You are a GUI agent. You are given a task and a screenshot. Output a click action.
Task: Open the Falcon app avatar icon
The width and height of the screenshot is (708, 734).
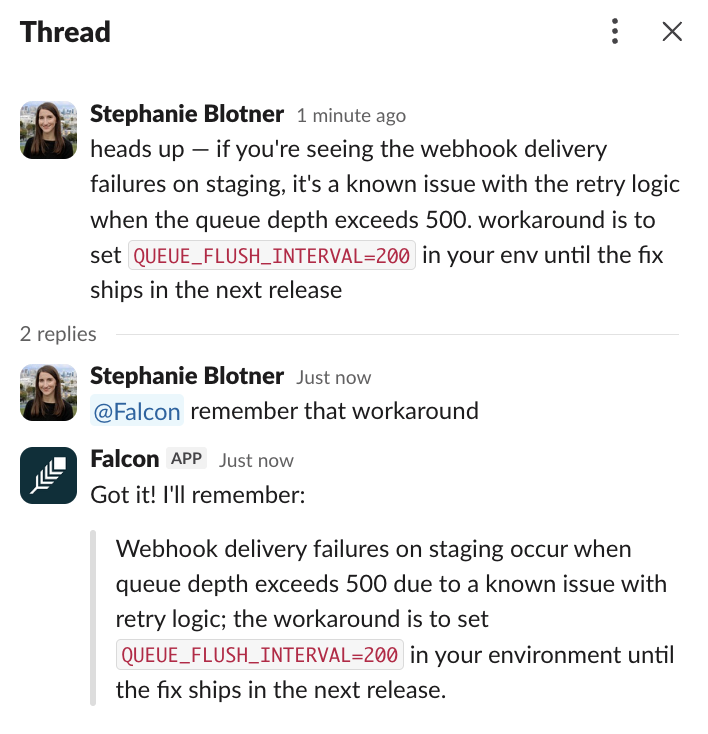[49, 475]
